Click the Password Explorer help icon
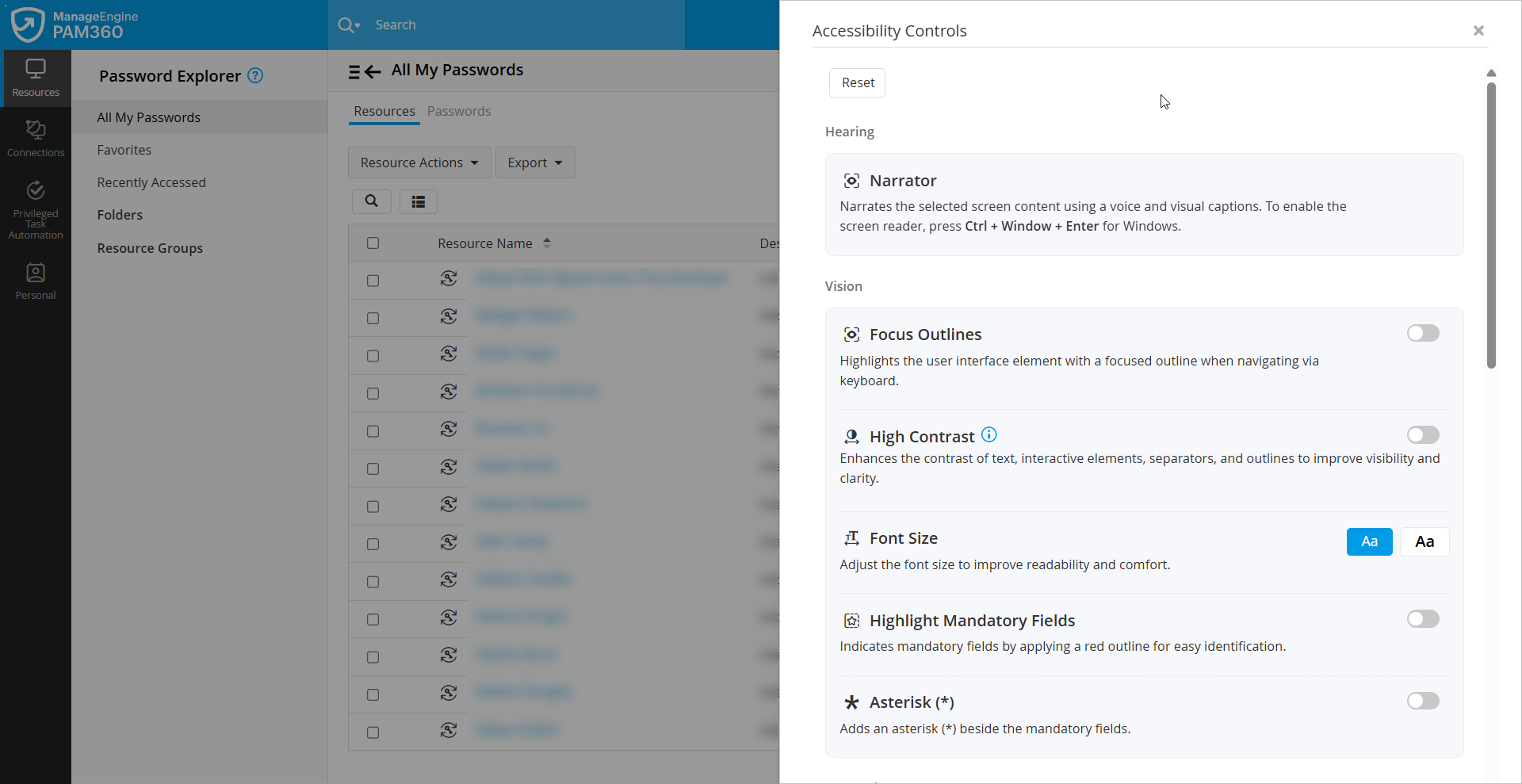Screen dimensions: 1522x784 (x=255, y=75)
